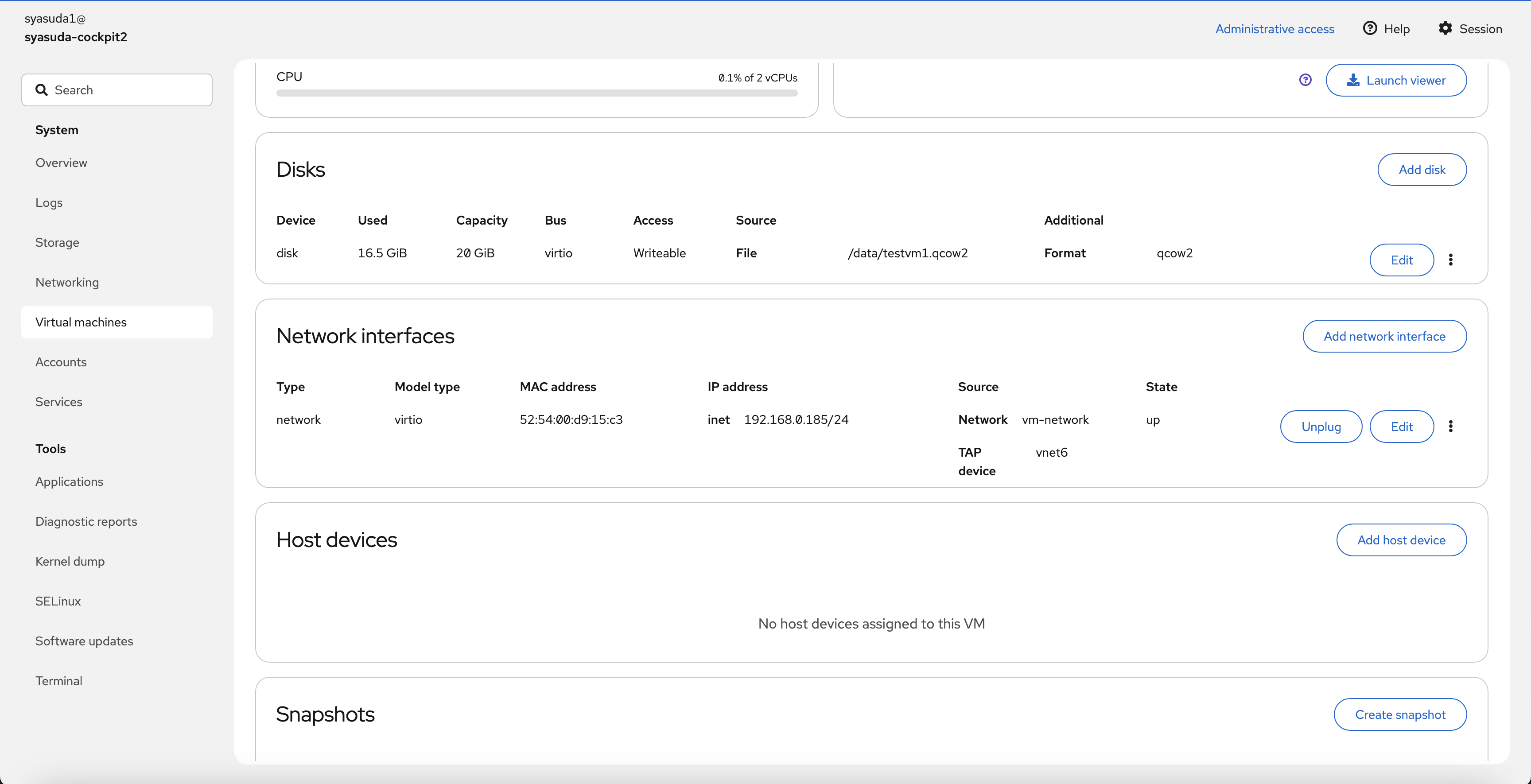Image resolution: width=1531 pixels, height=784 pixels.
Task: Click Create snapshot button
Action: click(x=1400, y=714)
